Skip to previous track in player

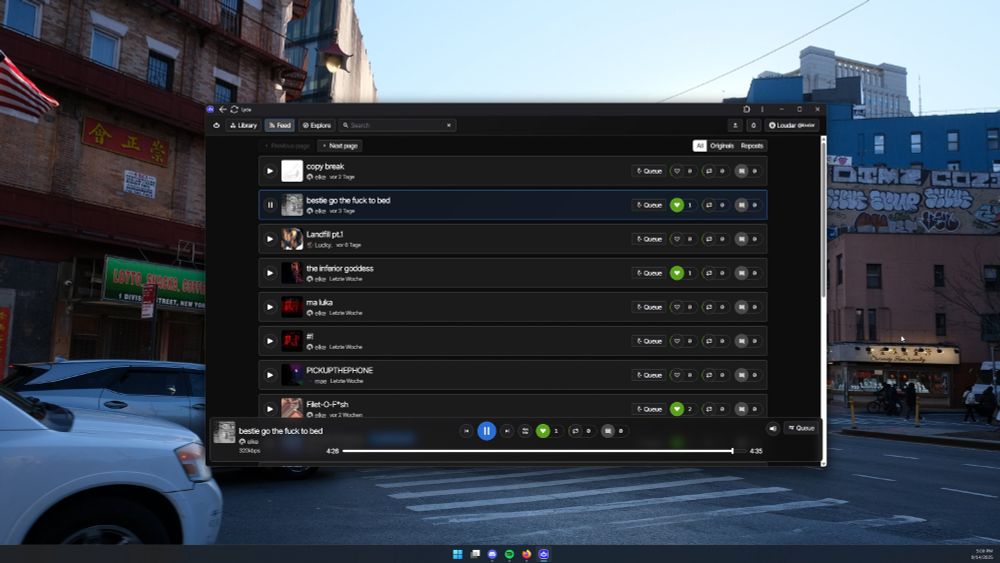(466, 431)
